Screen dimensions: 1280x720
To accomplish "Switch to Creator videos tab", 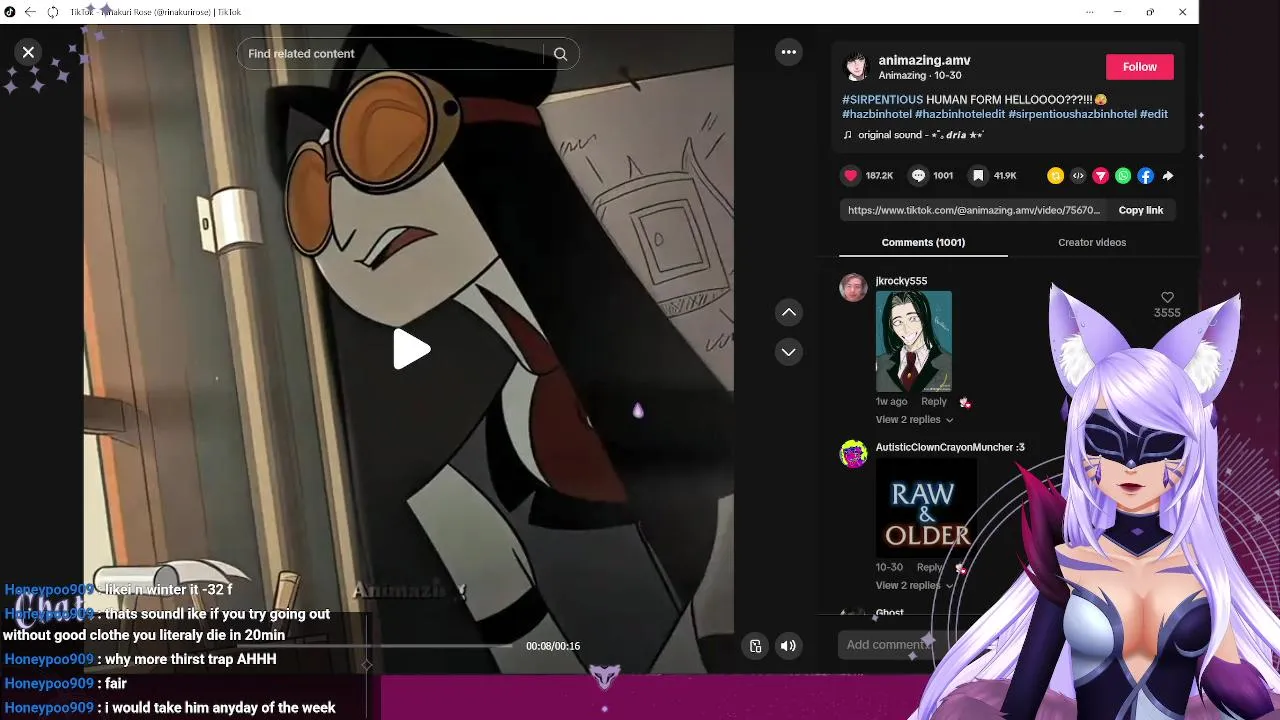I will point(1092,242).
